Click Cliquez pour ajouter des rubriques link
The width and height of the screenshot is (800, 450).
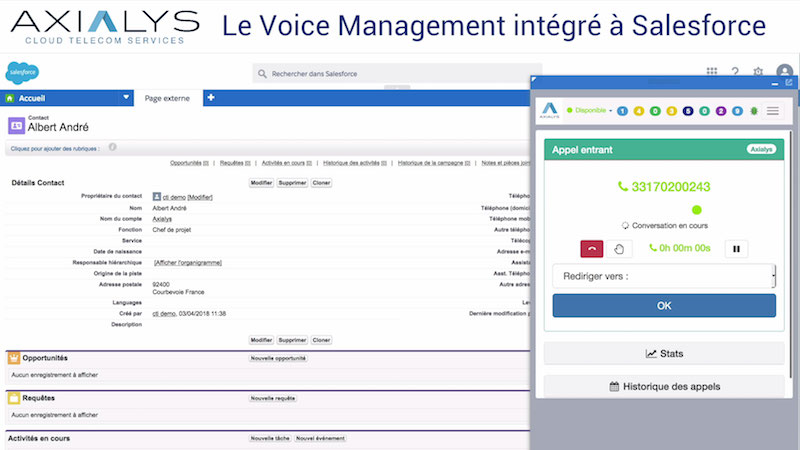(54, 148)
